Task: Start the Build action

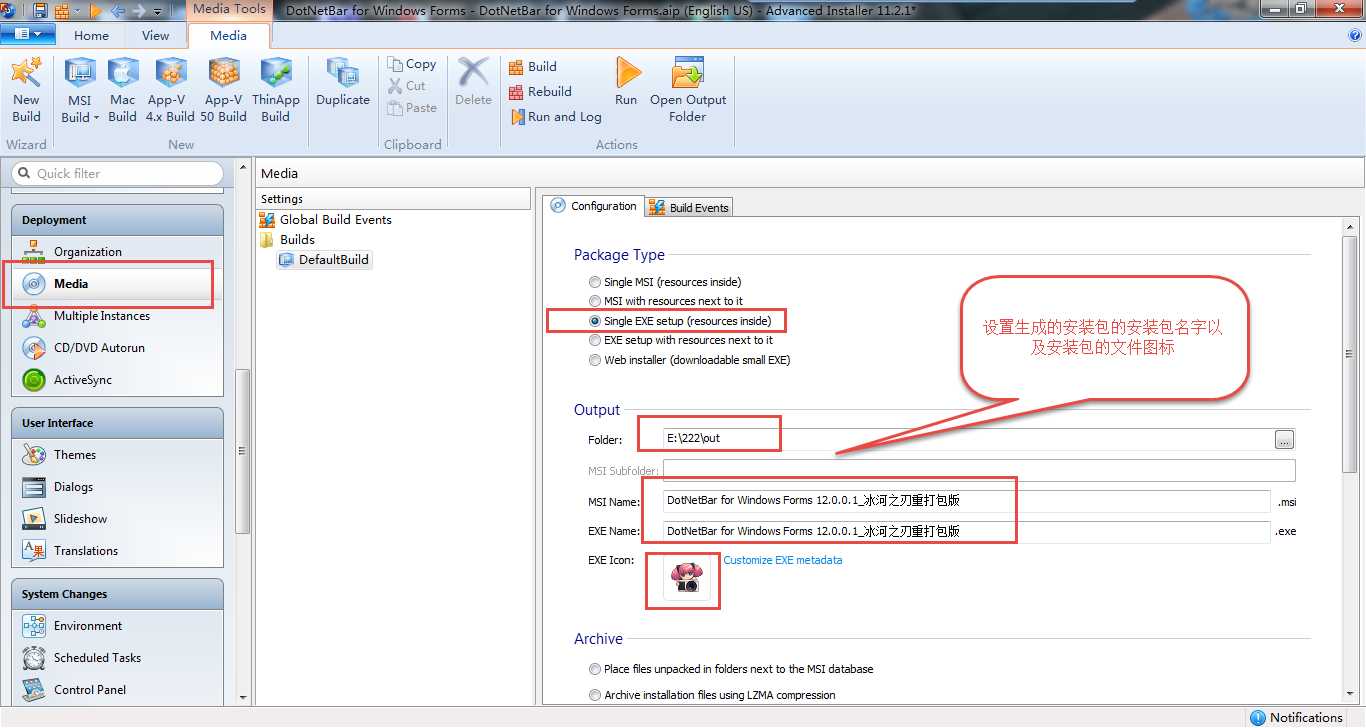Action: pyautogui.click(x=533, y=67)
